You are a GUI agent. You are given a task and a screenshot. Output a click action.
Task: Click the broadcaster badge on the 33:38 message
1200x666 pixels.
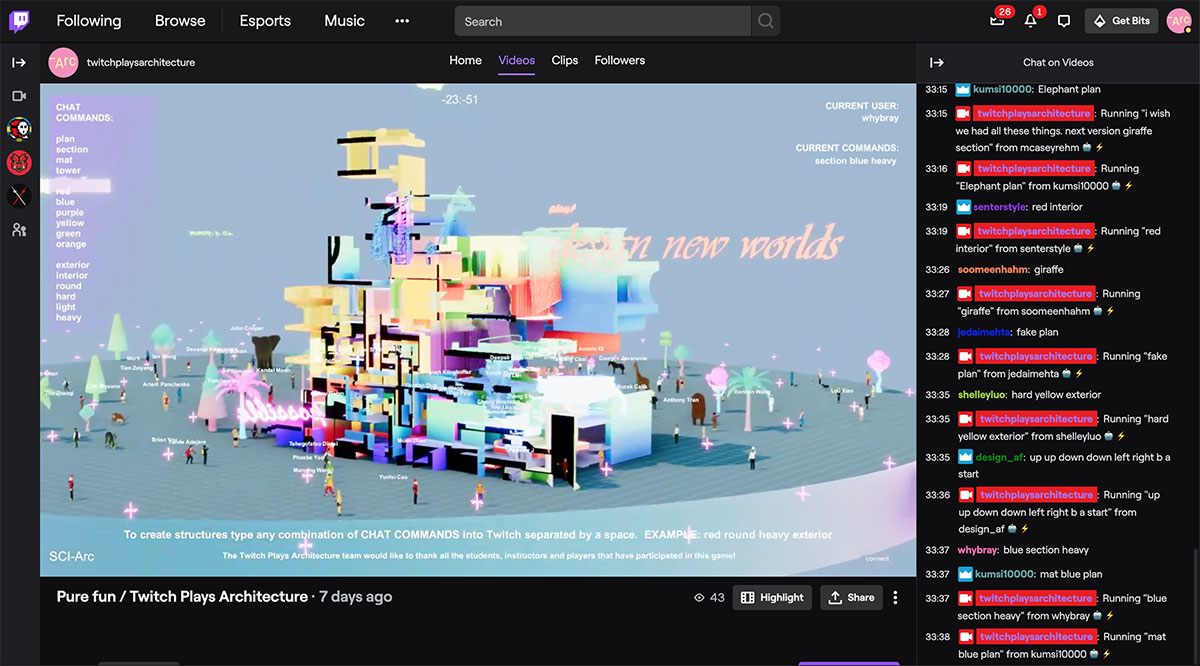964,637
